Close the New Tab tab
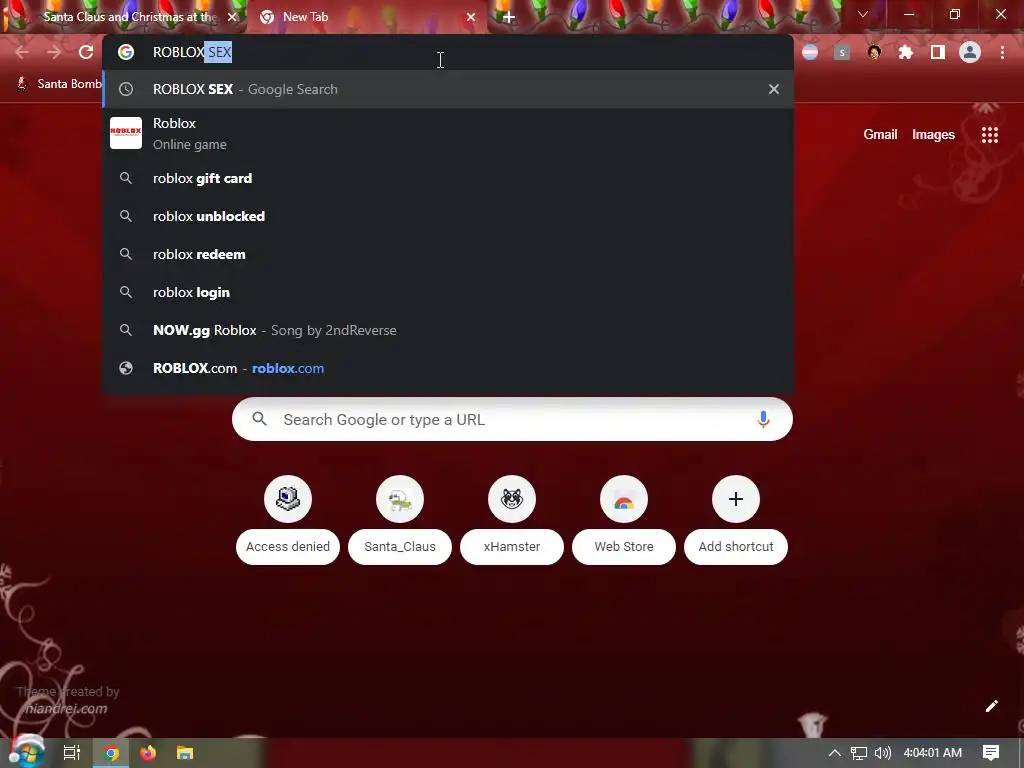The height and width of the screenshot is (768, 1024). point(471,17)
